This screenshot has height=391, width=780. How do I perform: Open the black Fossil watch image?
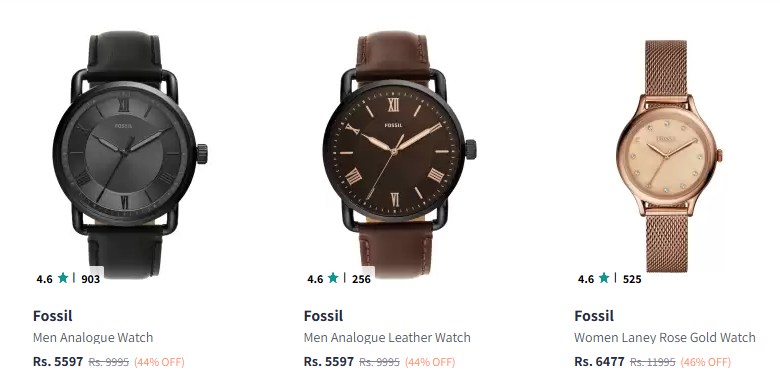[128, 153]
